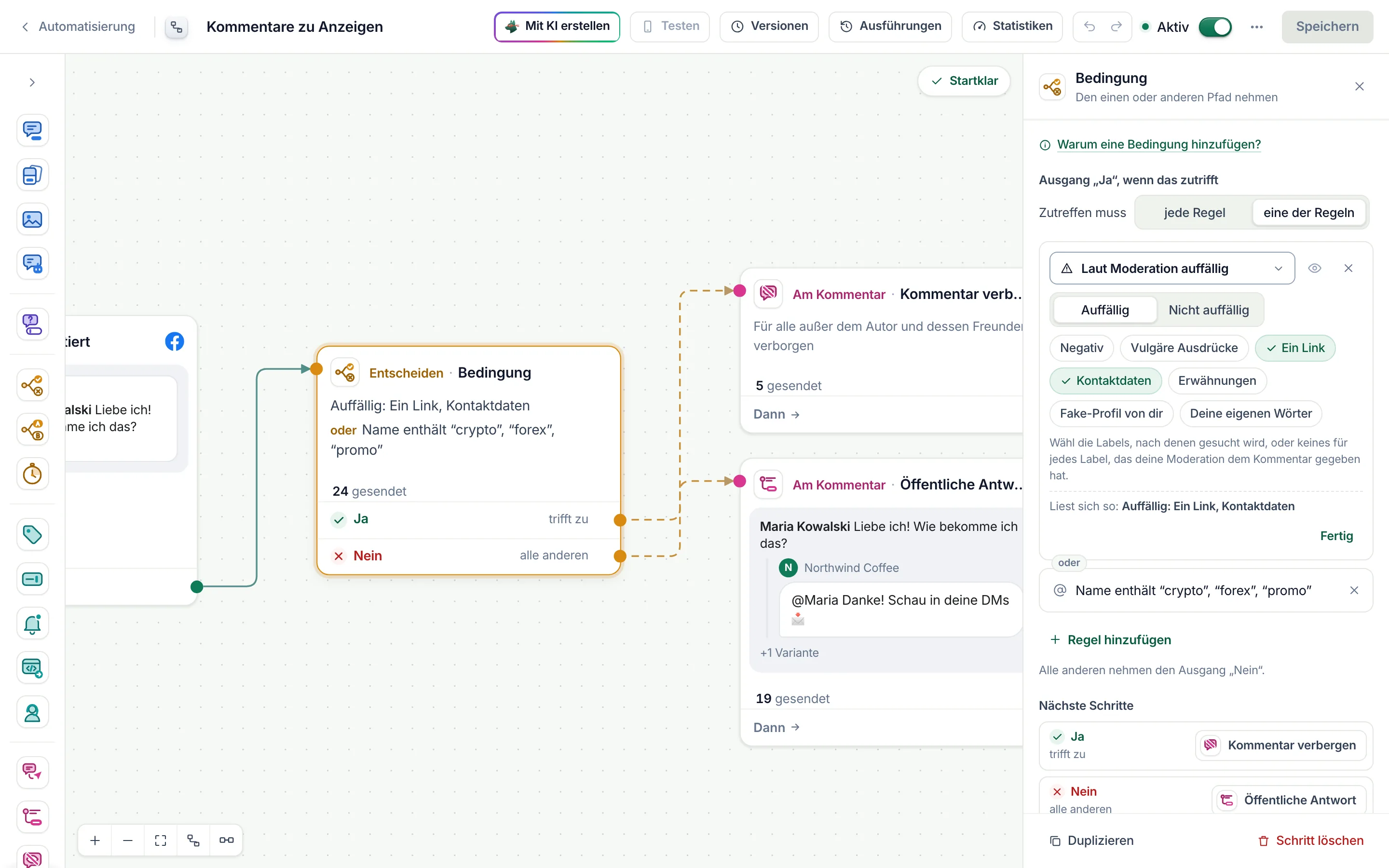The image size is (1389, 868).
Task: Click the redo arrow in the toolbar
Action: (1117, 27)
